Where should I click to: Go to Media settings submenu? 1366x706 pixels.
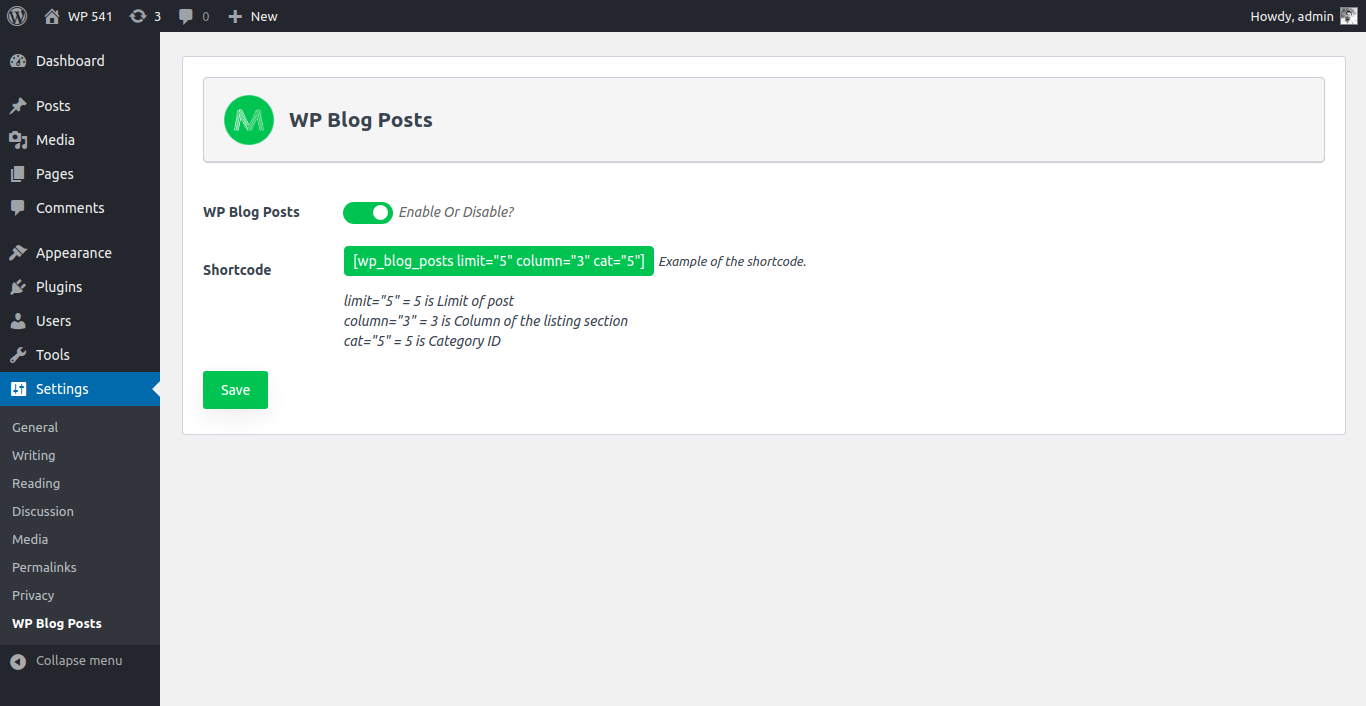[30, 539]
